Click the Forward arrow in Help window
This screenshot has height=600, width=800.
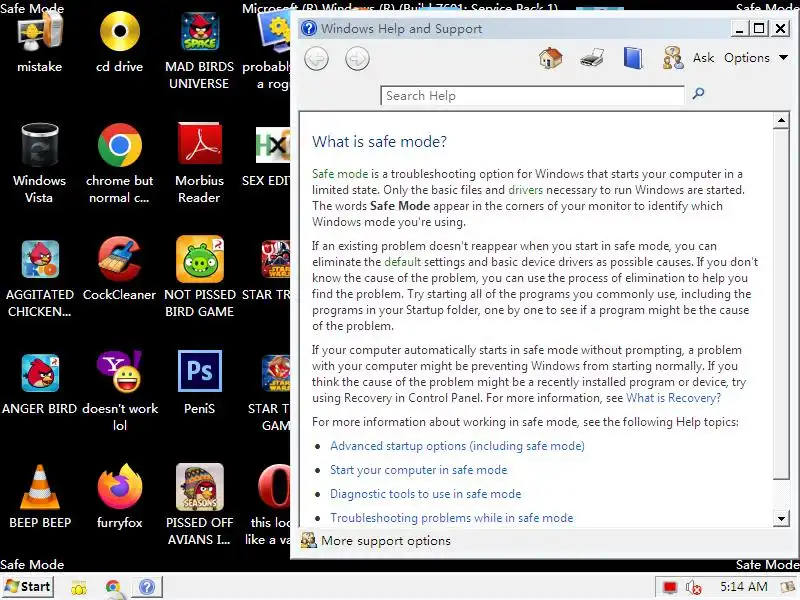coord(357,59)
